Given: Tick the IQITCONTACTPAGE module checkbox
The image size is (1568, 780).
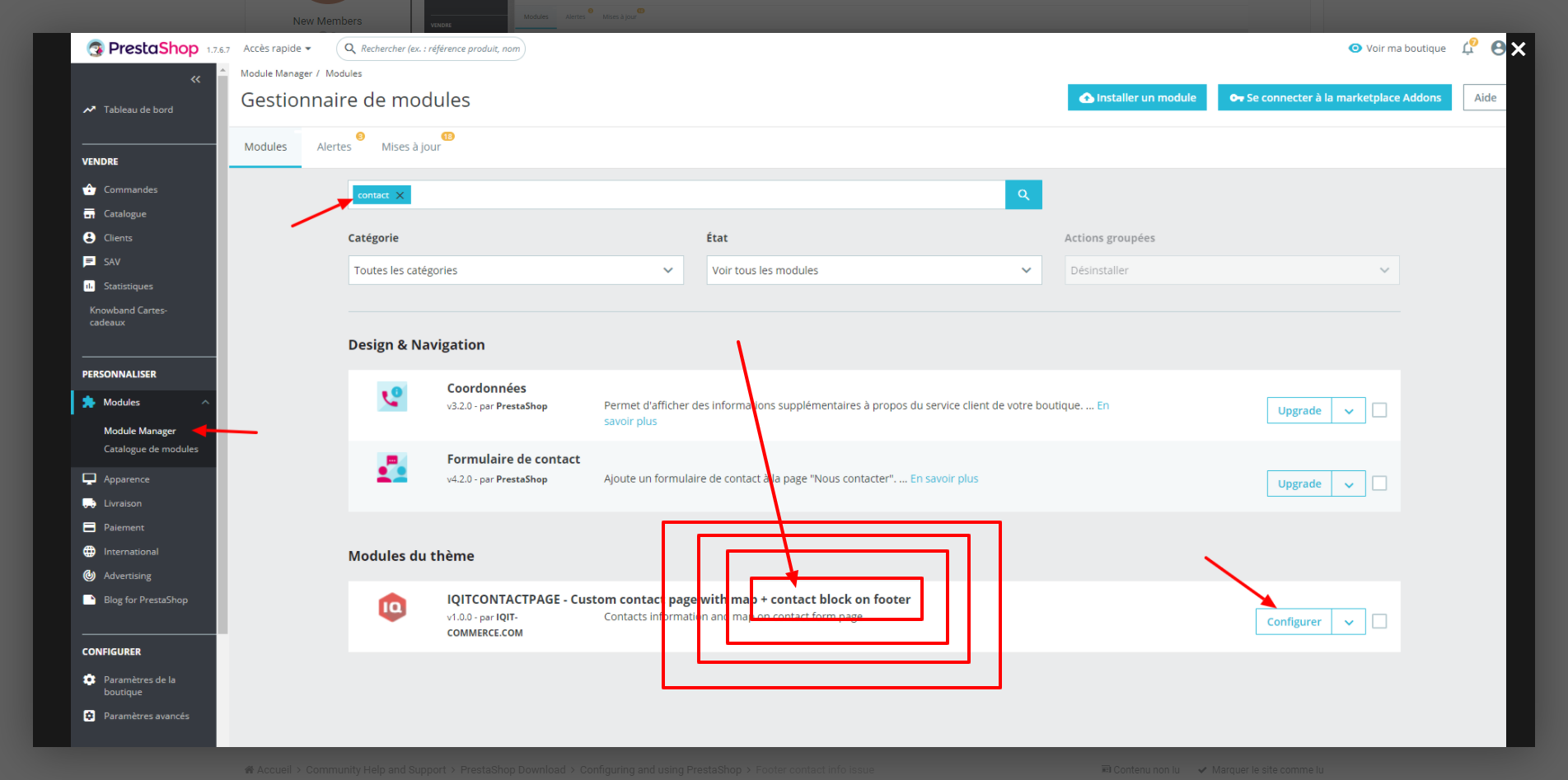Looking at the screenshot, I should [x=1379, y=621].
